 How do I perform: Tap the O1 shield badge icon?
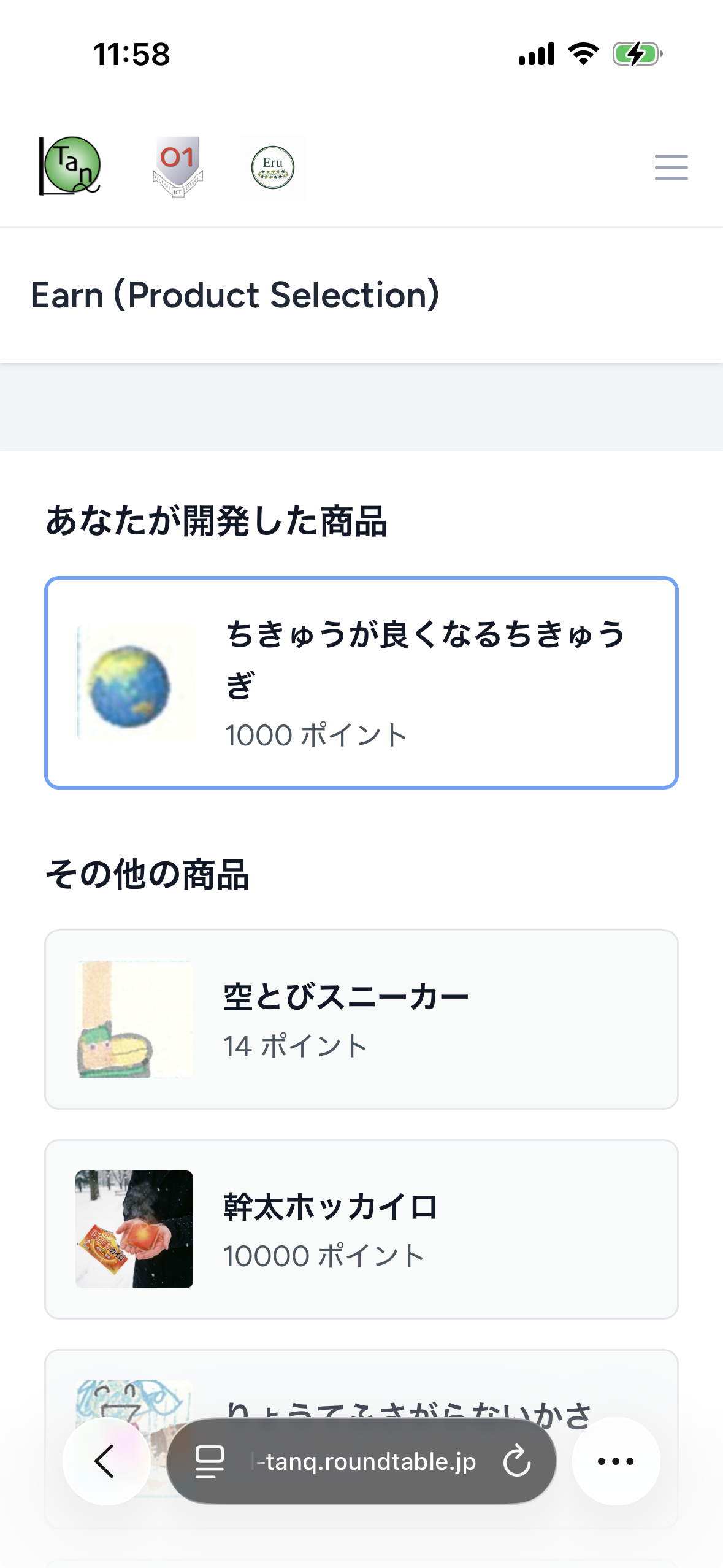click(x=177, y=166)
